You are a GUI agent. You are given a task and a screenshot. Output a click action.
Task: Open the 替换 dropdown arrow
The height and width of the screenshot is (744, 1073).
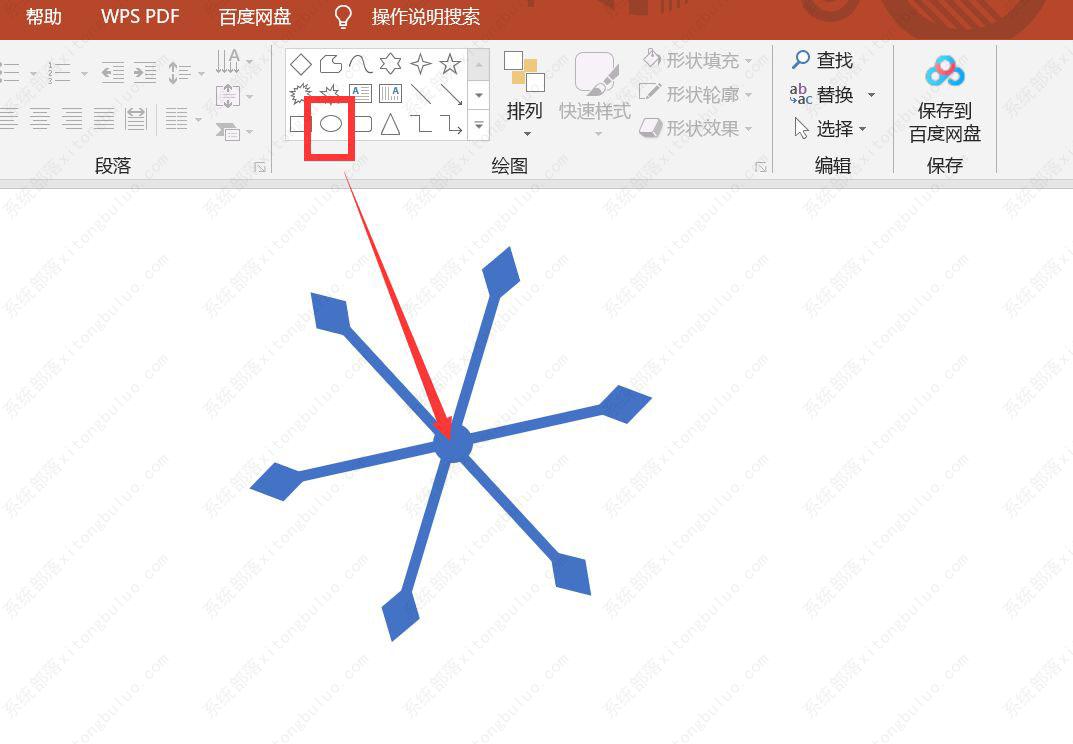click(871, 94)
